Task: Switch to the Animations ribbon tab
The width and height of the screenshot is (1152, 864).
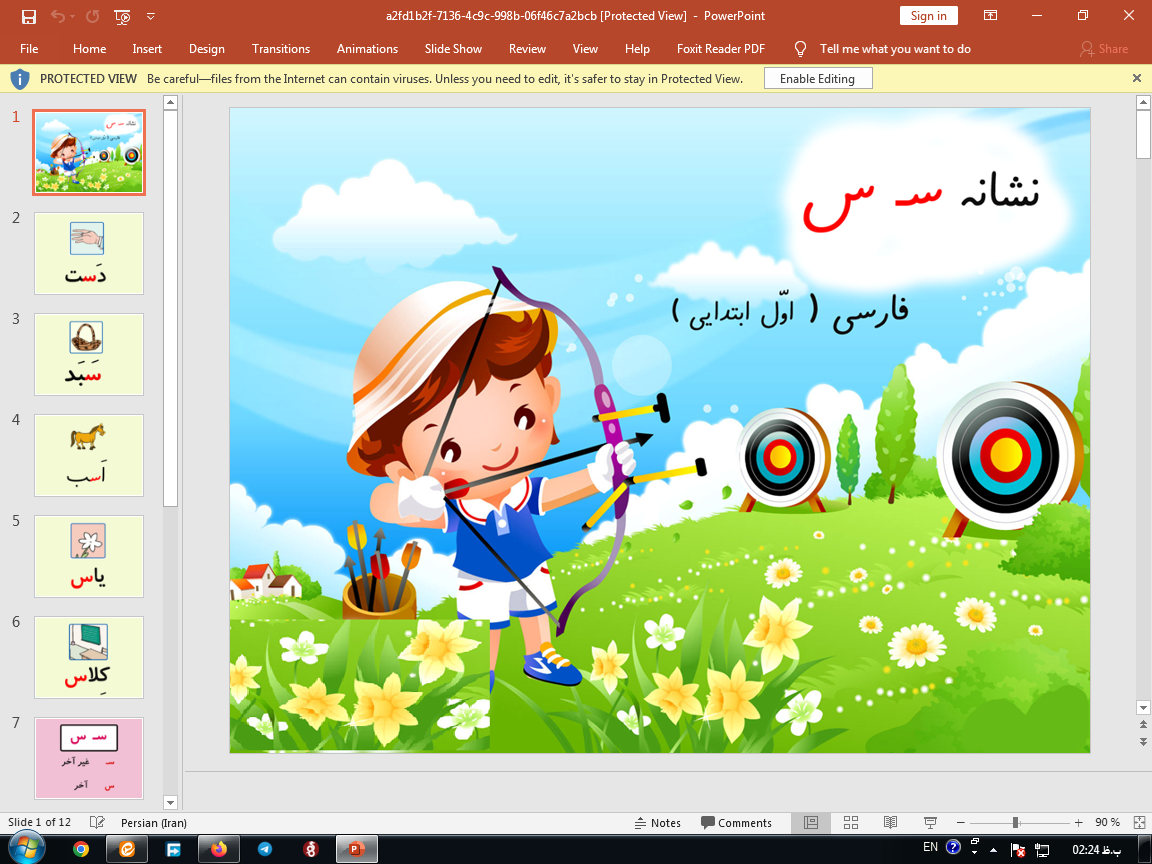Action: [367, 48]
